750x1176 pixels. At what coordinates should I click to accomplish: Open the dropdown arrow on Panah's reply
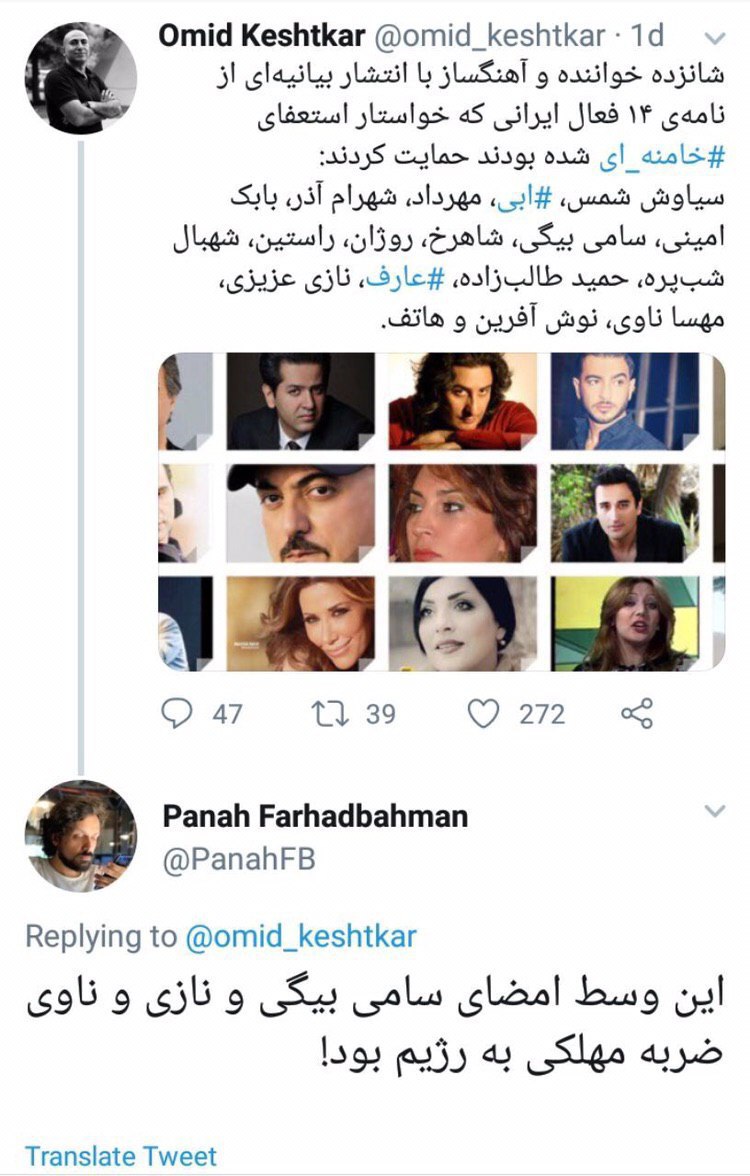coord(715,809)
